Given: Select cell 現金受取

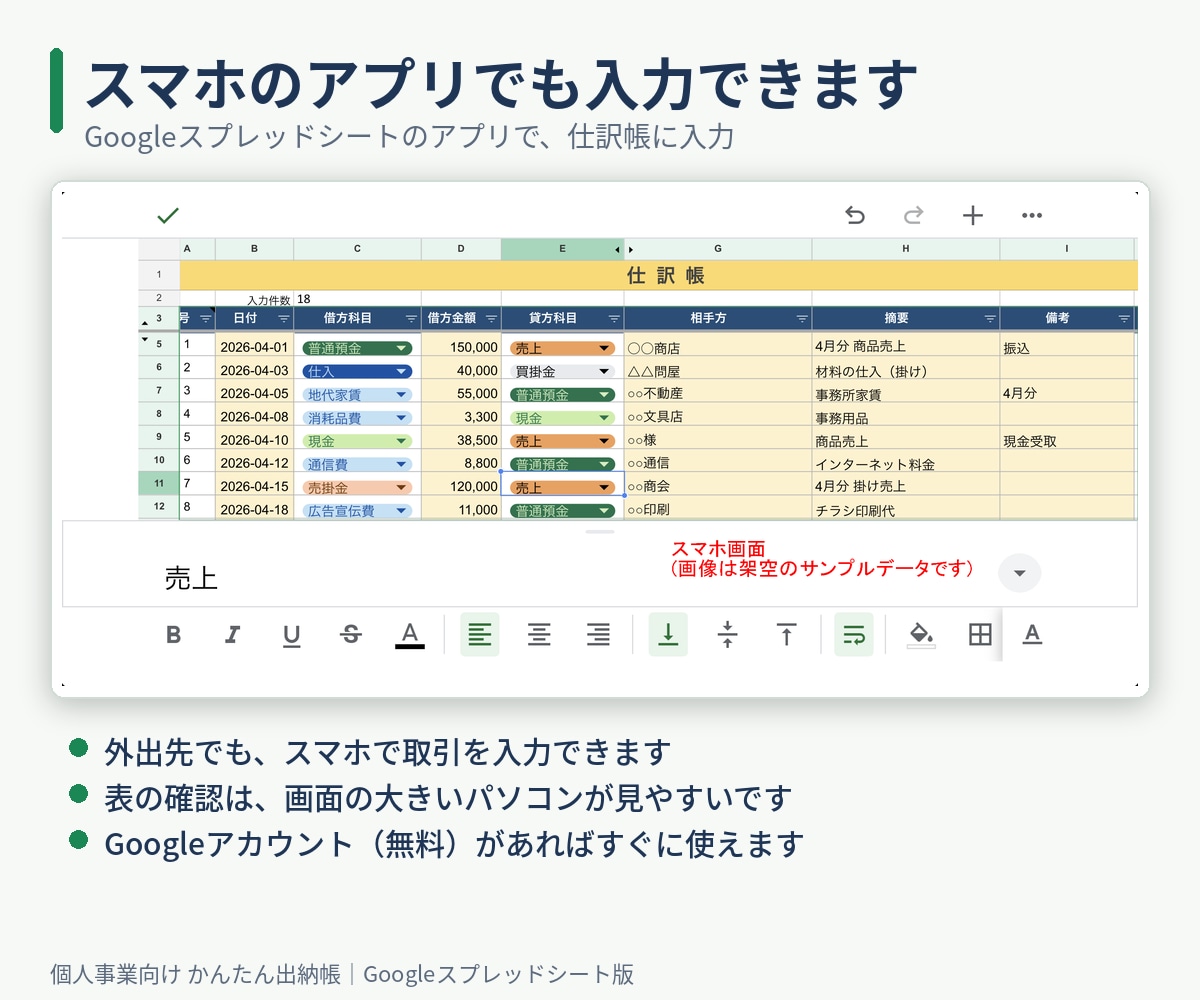Looking at the screenshot, I should point(1068,440).
